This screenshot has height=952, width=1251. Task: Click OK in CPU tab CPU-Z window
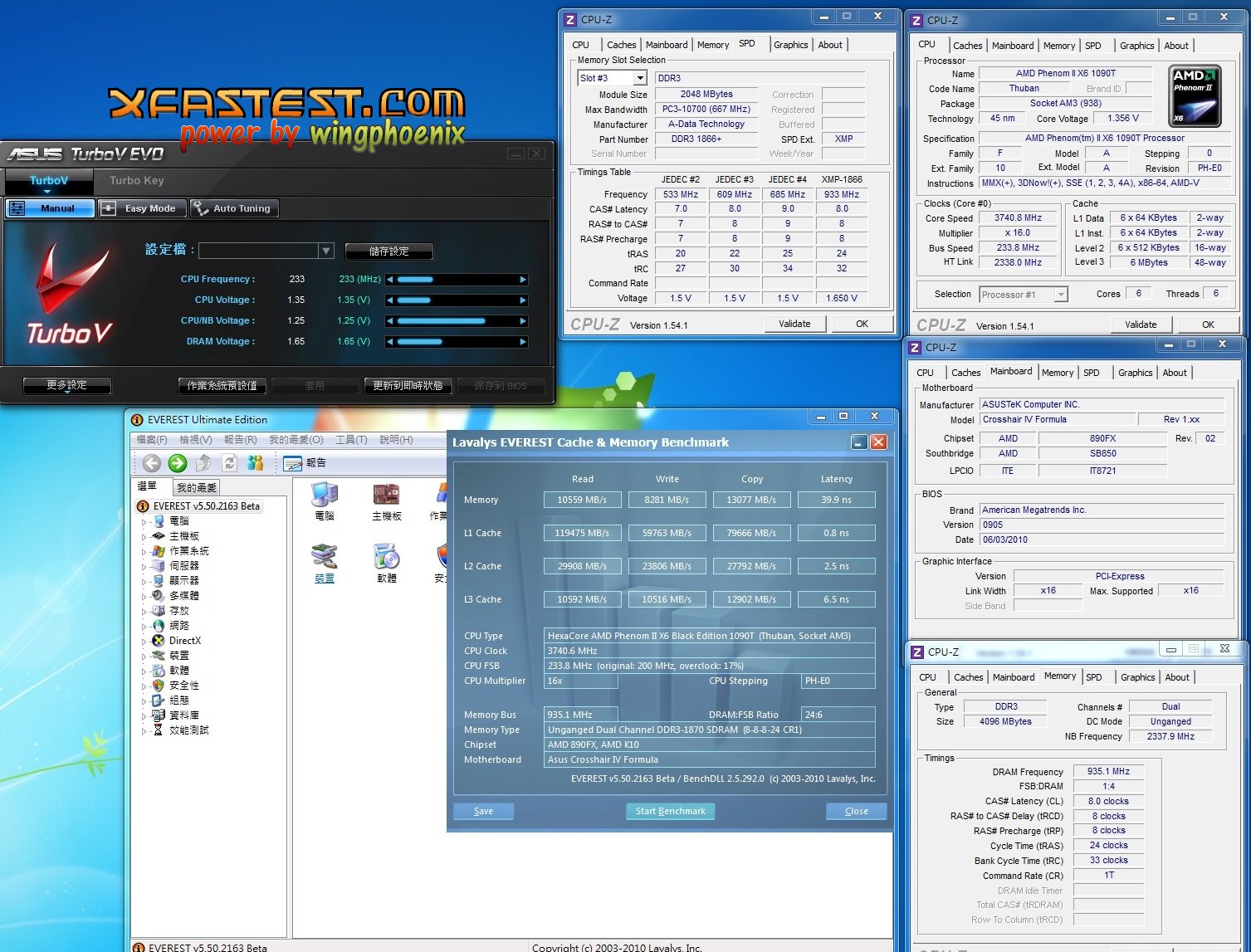(1208, 325)
